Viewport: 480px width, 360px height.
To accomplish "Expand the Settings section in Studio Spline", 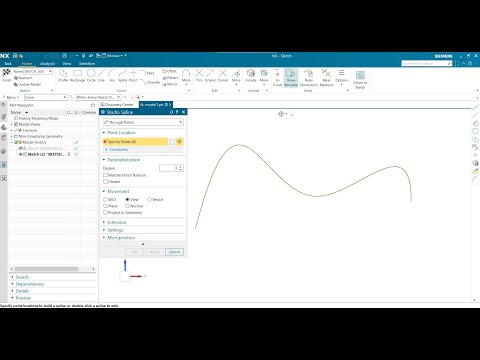I will pyautogui.click(x=104, y=230).
